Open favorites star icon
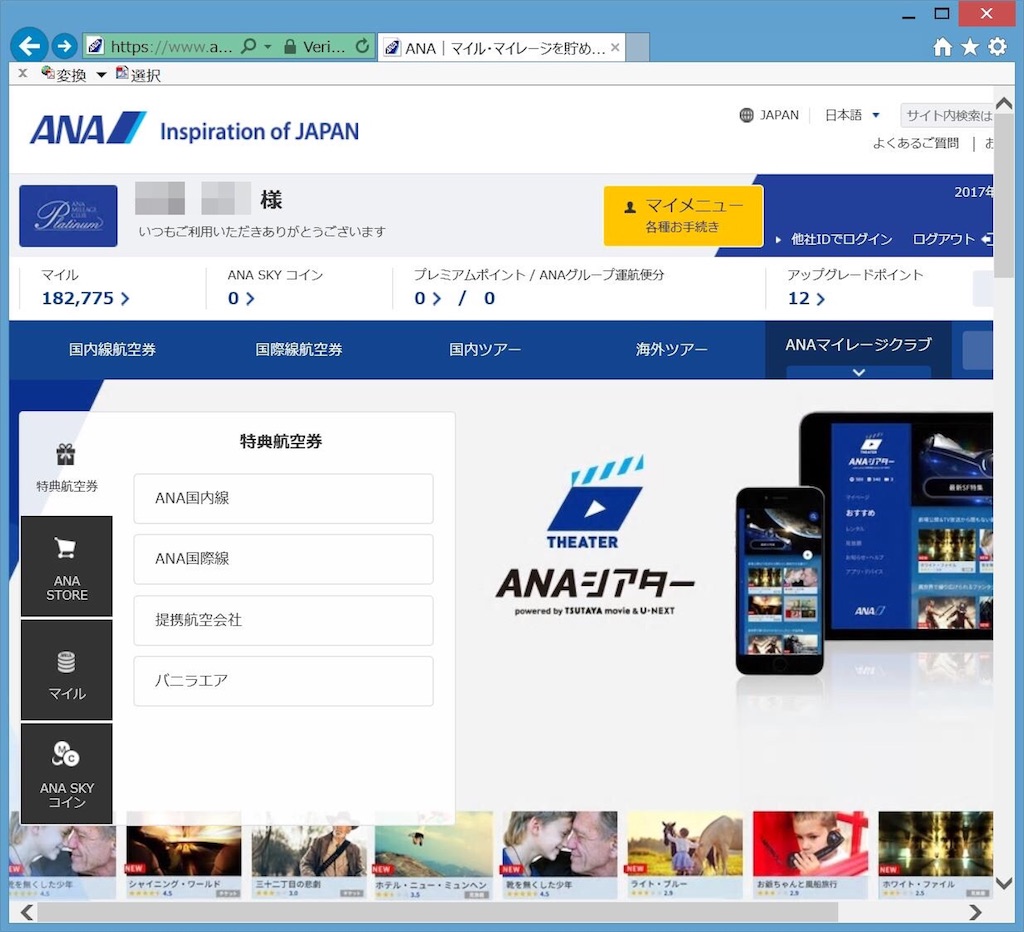The height and width of the screenshot is (932, 1024). point(970,47)
